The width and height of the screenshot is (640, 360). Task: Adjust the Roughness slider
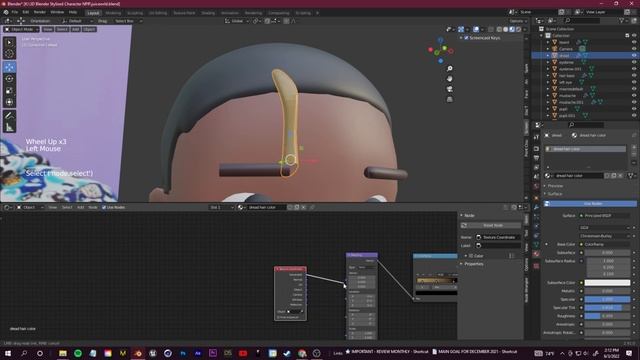[x=607, y=316]
